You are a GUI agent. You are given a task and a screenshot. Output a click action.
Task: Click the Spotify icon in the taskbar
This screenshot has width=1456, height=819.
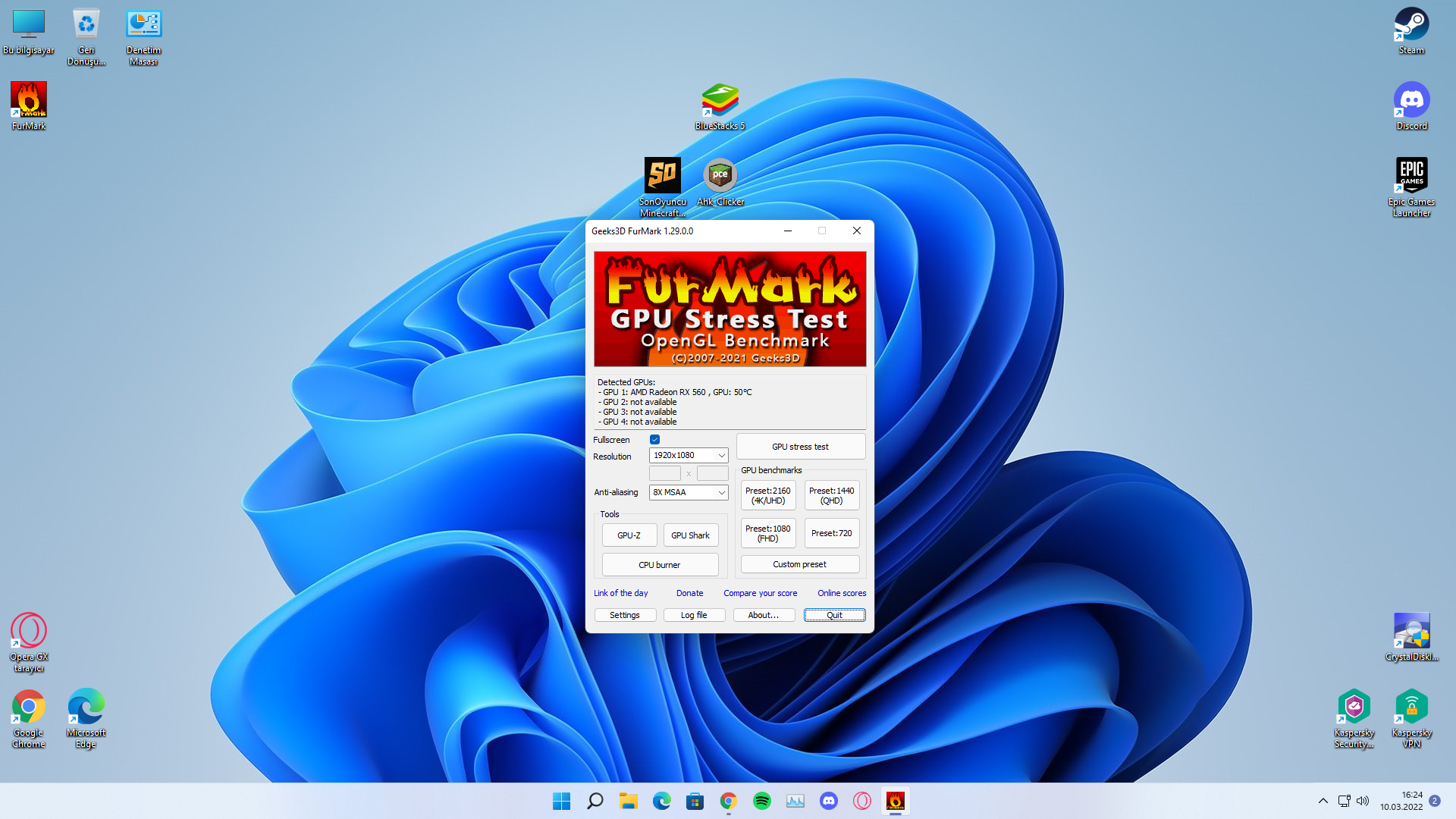(x=761, y=801)
